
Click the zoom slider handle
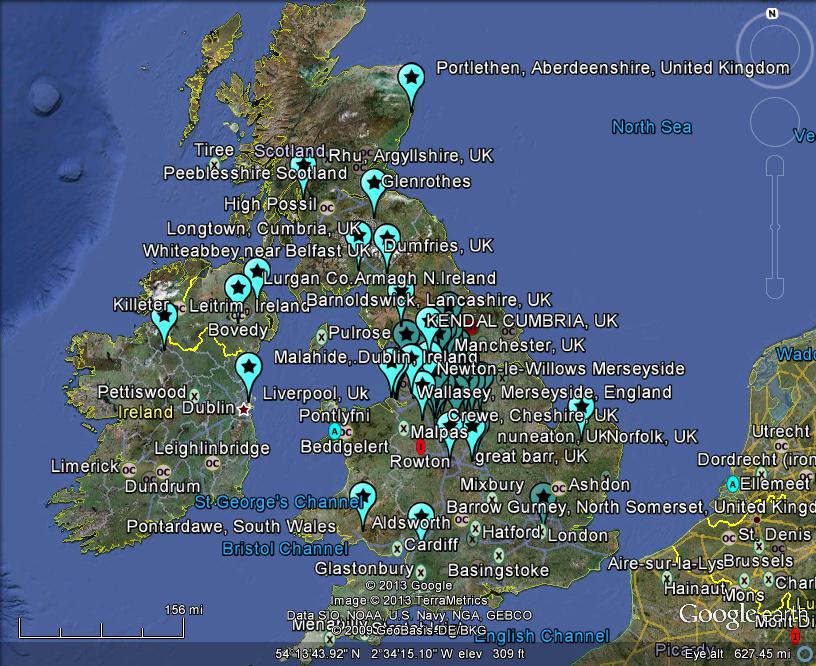pyautogui.click(x=775, y=227)
